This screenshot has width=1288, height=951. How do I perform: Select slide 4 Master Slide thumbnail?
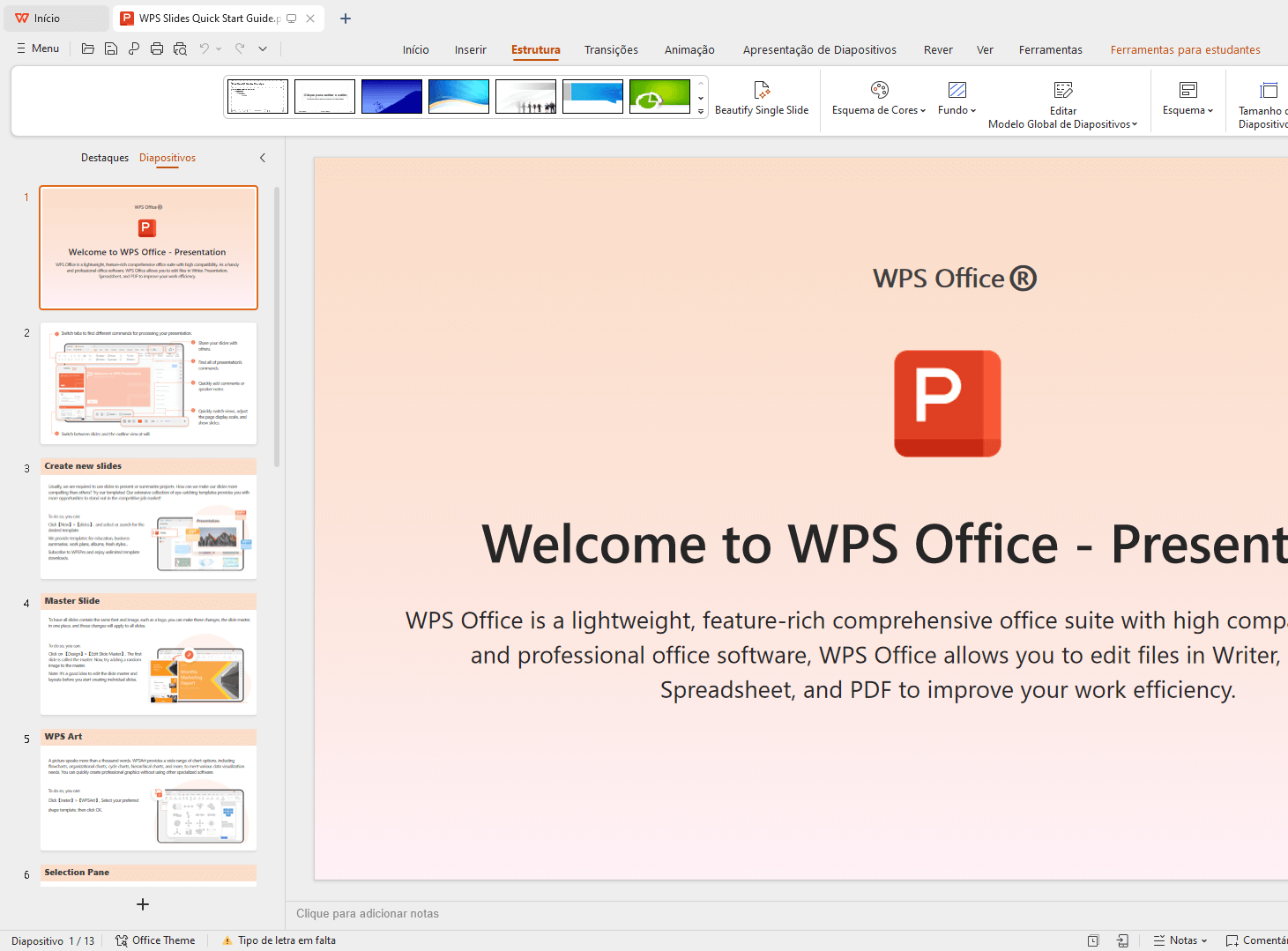point(149,654)
